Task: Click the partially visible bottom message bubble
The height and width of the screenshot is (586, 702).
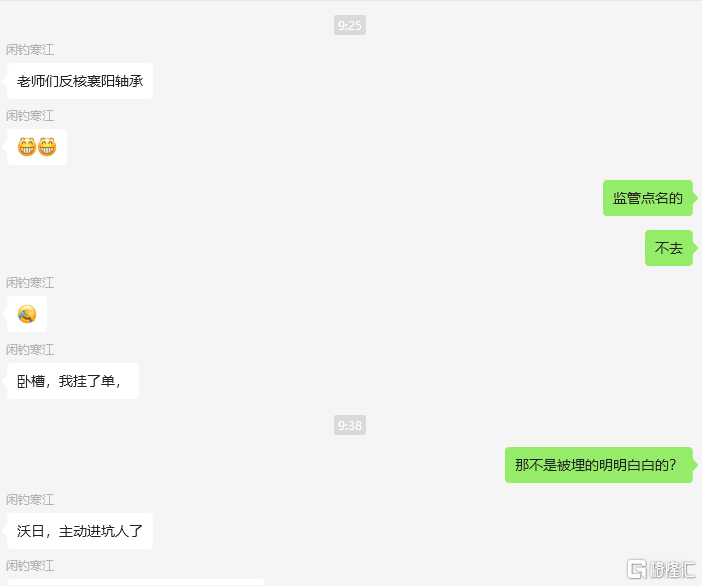Action: click(136, 582)
